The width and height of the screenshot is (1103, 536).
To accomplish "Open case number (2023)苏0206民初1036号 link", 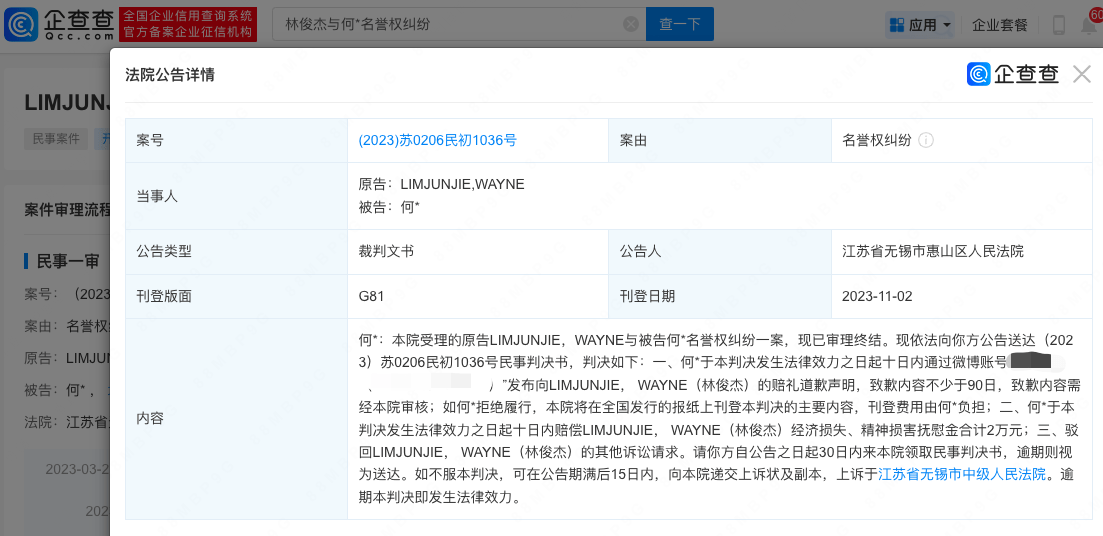I will tap(437, 141).
